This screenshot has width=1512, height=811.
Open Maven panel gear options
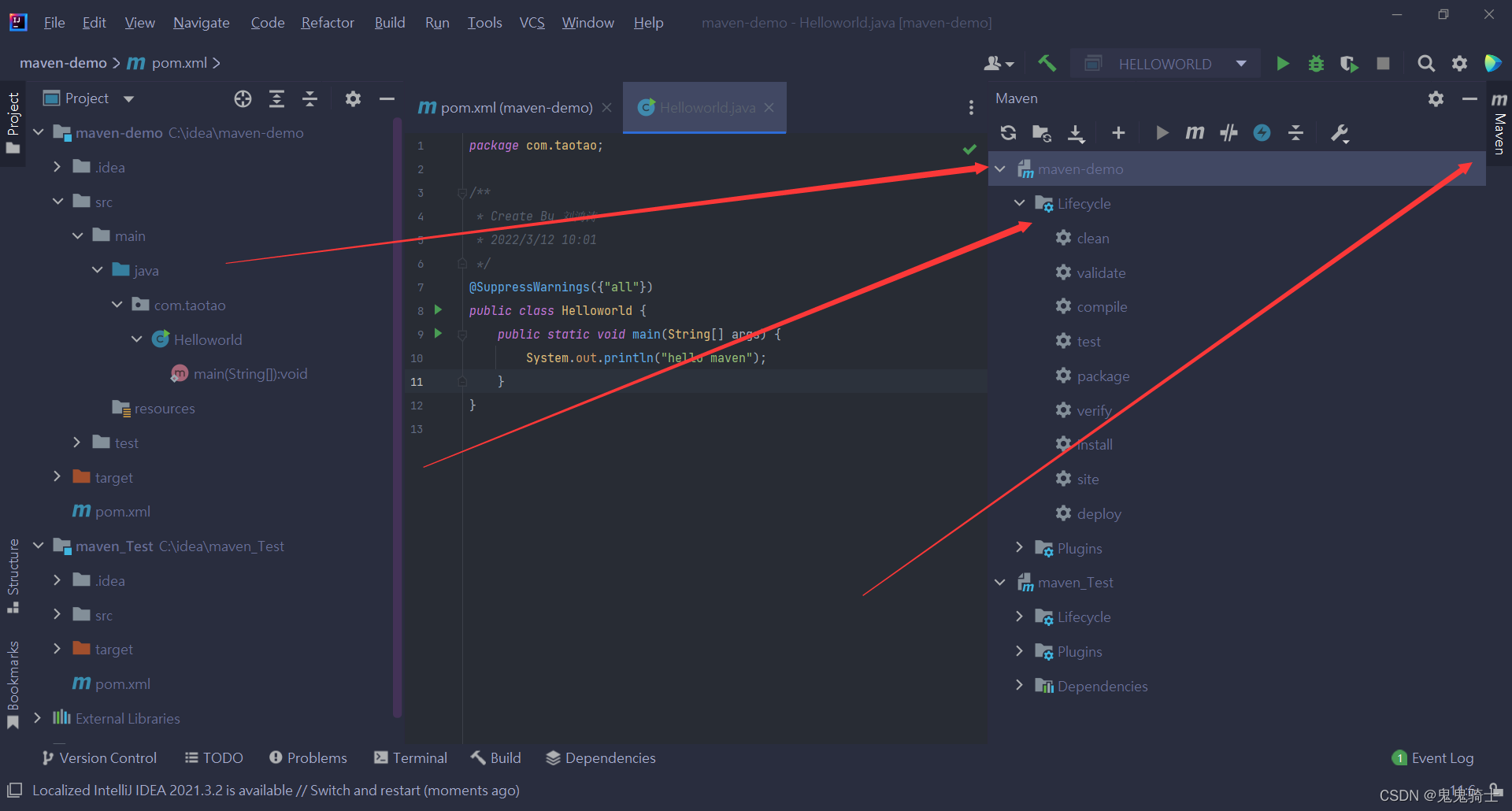1436,98
